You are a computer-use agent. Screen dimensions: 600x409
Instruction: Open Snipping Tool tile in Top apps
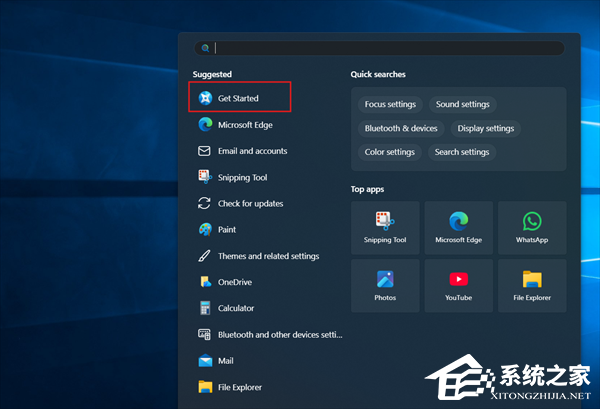tap(385, 228)
